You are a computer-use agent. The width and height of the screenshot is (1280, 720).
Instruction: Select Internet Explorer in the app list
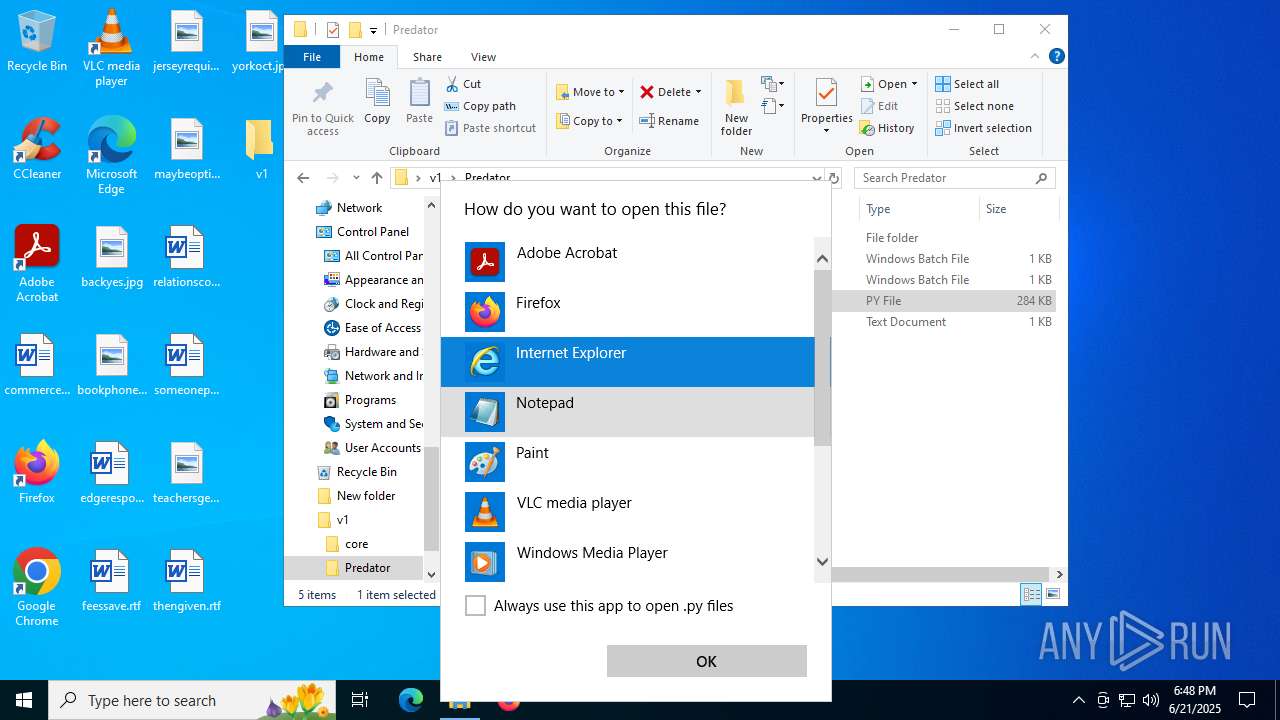[628, 362]
